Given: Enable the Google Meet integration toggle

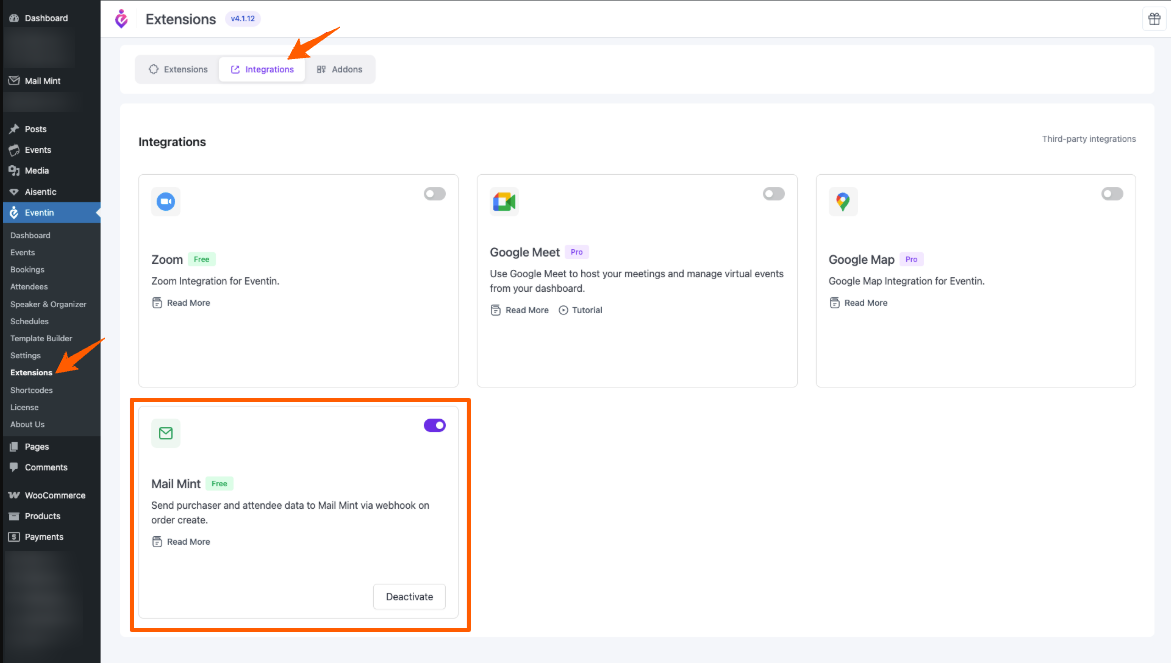Looking at the screenshot, I should [x=774, y=194].
